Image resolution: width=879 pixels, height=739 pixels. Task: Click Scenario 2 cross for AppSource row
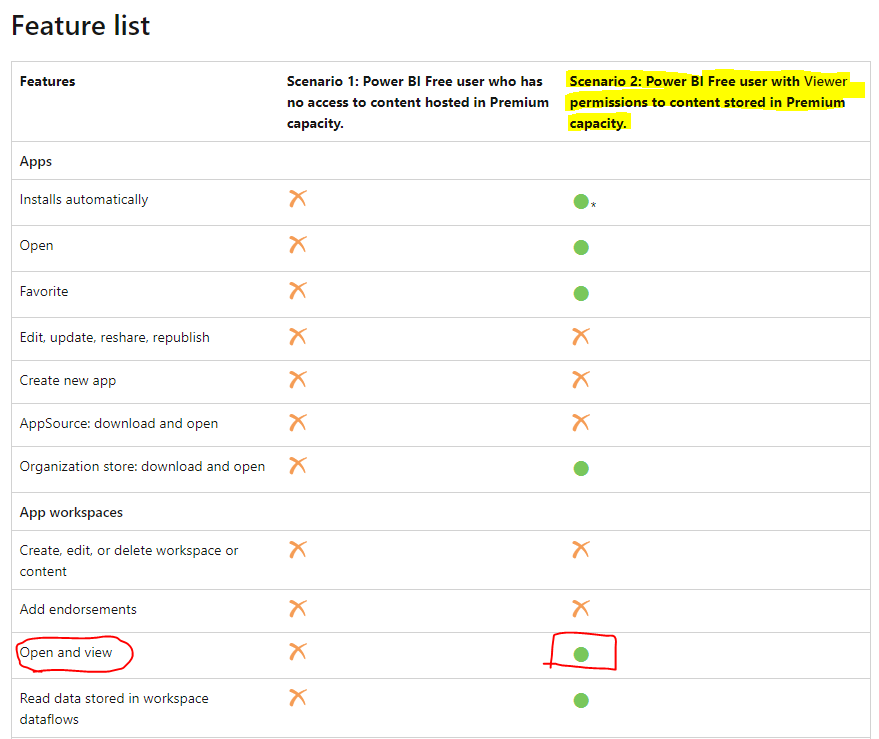581,423
